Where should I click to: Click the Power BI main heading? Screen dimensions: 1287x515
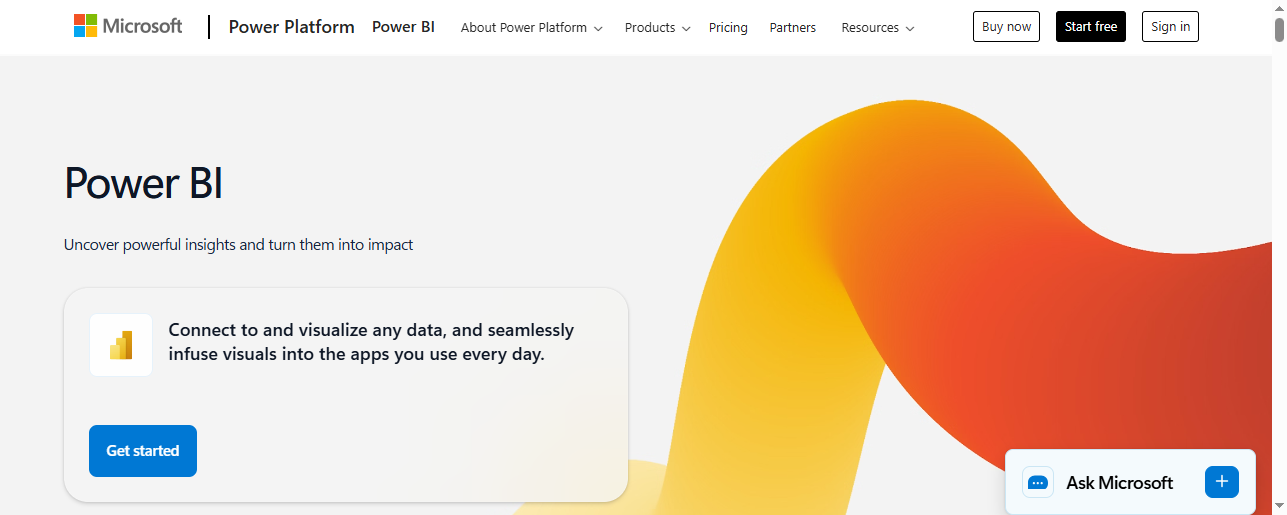click(143, 184)
